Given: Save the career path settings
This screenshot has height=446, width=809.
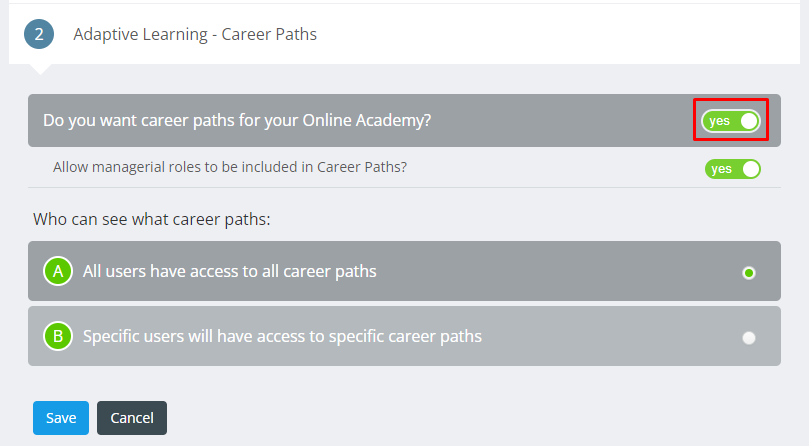Looking at the screenshot, I should click(x=61, y=418).
